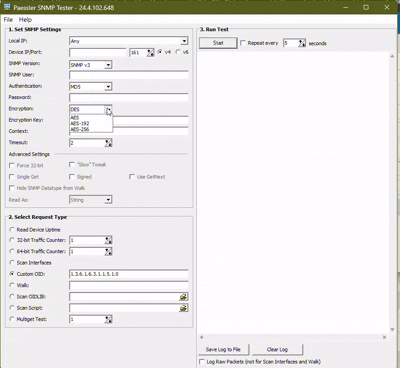Enable the Single Get checkbox
400x368 pixels.
[12, 177]
